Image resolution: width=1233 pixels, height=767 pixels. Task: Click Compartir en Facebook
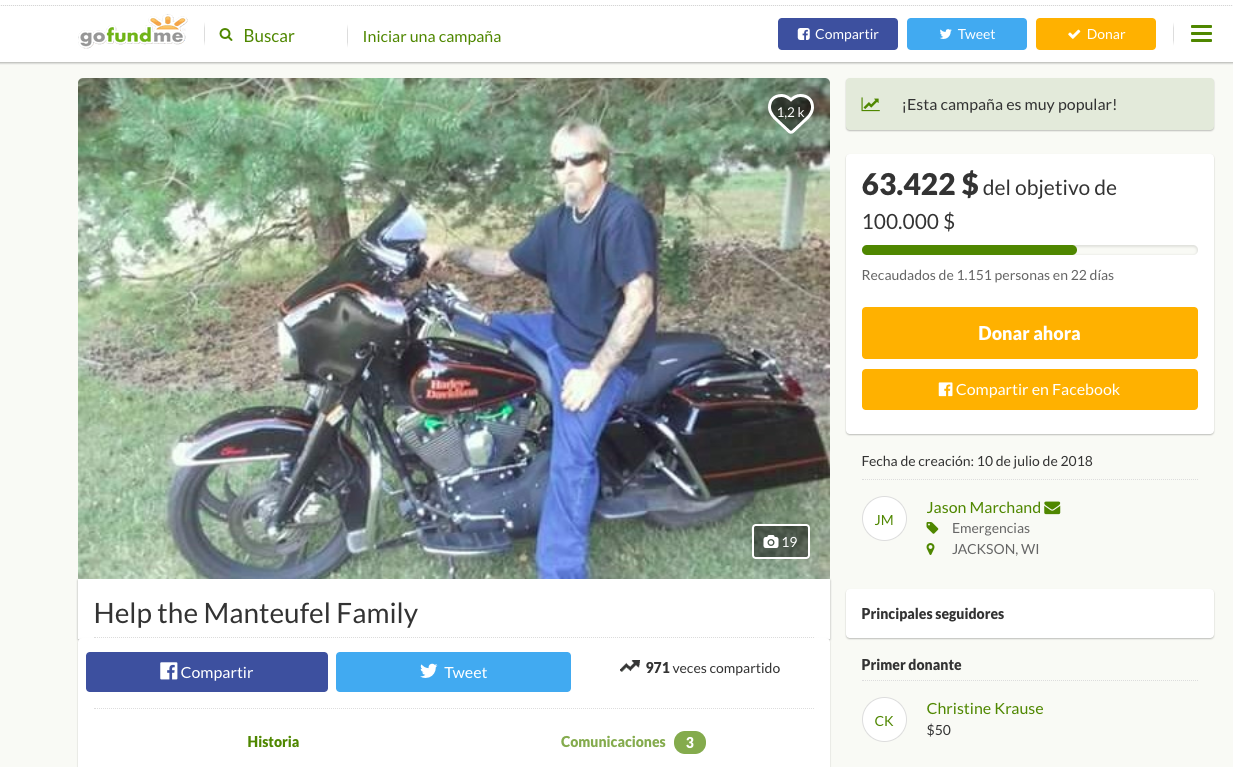(x=1029, y=389)
